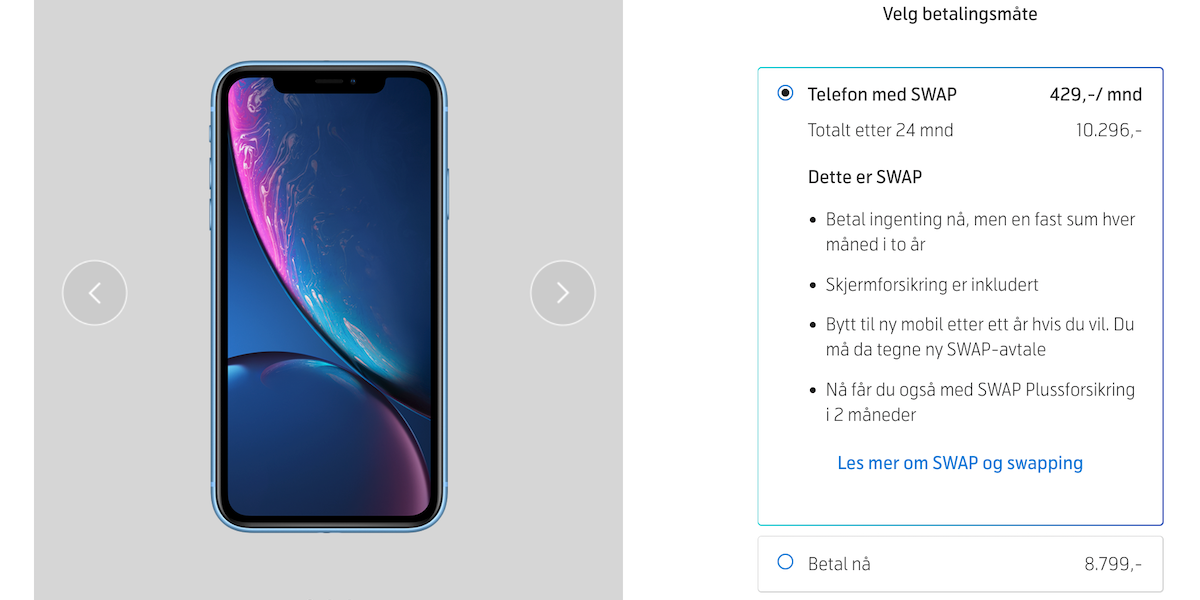The image size is (1200, 600).
Task: Click the Bytt til ny mobil bullet
Action: tap(980, 337)
